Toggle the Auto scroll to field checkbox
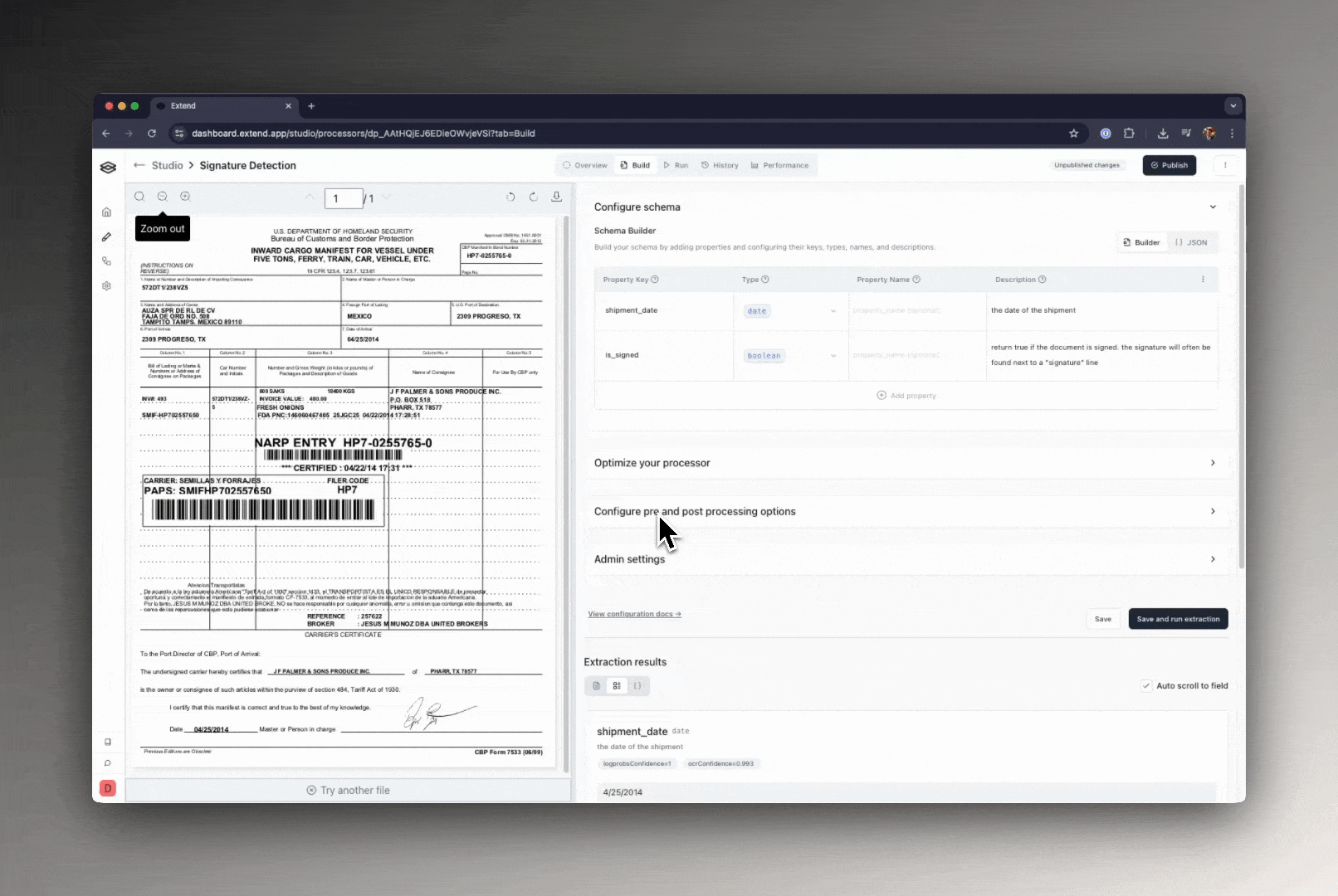Viewport: 1338px width, 896px height. 1146,686
